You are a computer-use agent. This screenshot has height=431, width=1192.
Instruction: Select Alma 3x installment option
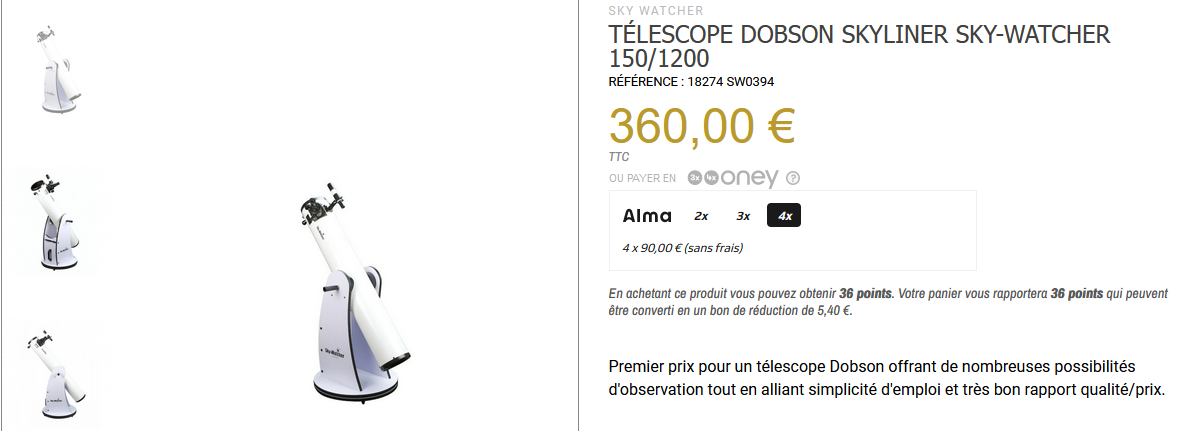coord(743,216)
